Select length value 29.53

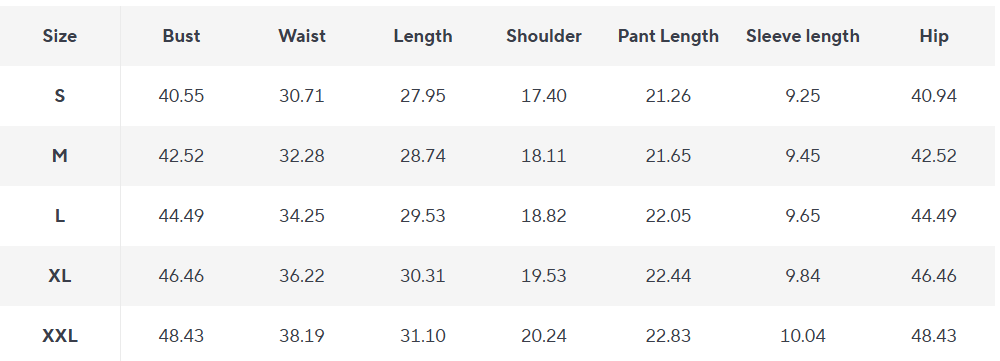423,216
